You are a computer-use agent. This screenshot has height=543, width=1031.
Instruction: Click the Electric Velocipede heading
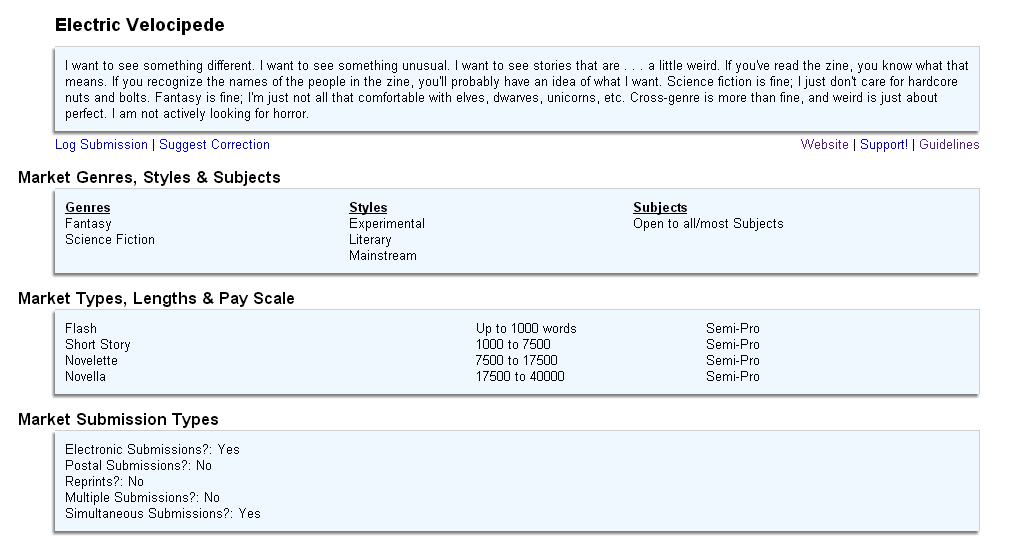(139, 25)
